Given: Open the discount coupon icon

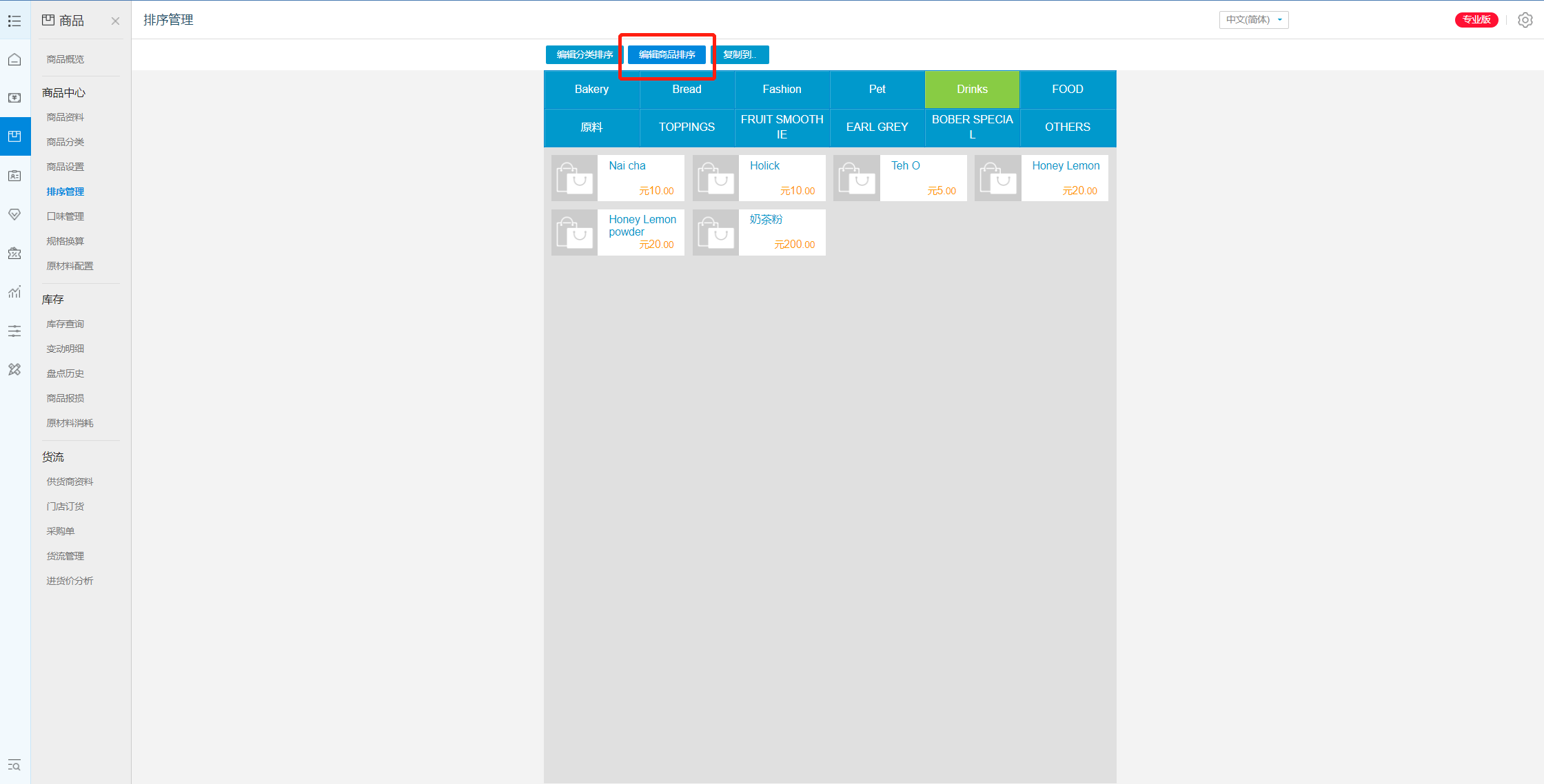Looking at the screenshot, I should point(14,254).
